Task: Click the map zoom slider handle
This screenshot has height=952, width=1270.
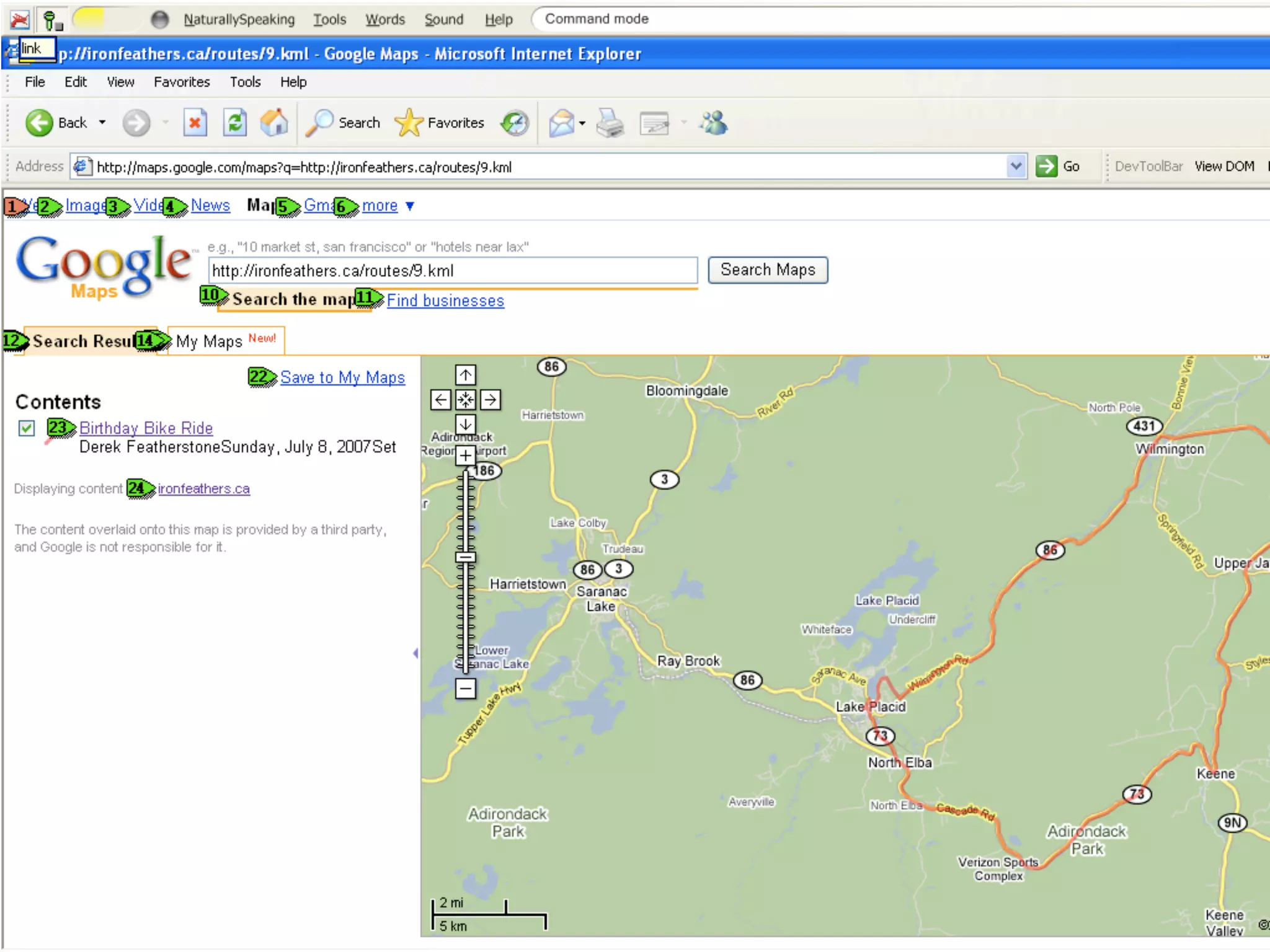Action: [466, 557]
